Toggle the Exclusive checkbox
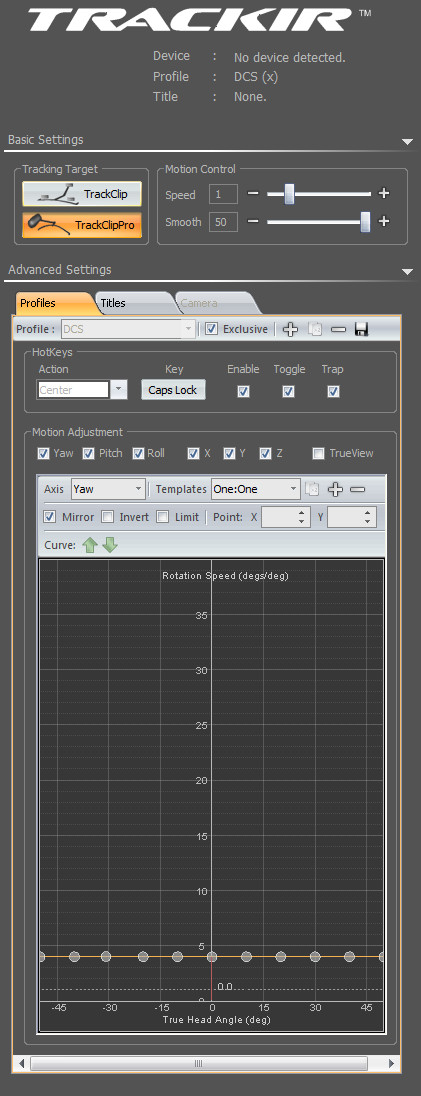This screenshot has width=421, height=1096. [x=212, y=329]
